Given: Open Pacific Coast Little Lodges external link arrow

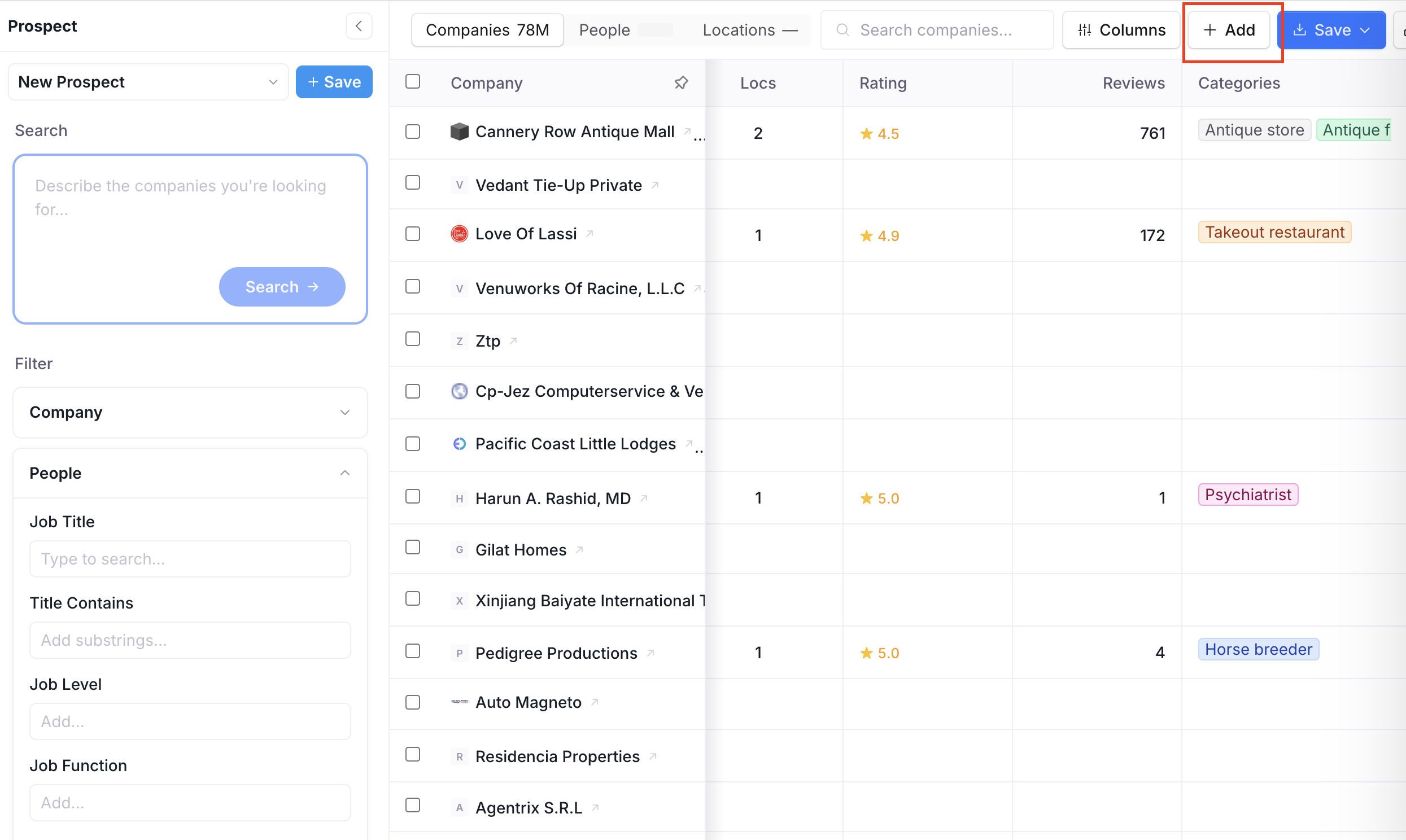Looking at the screenshot, I should click(689, 443).
